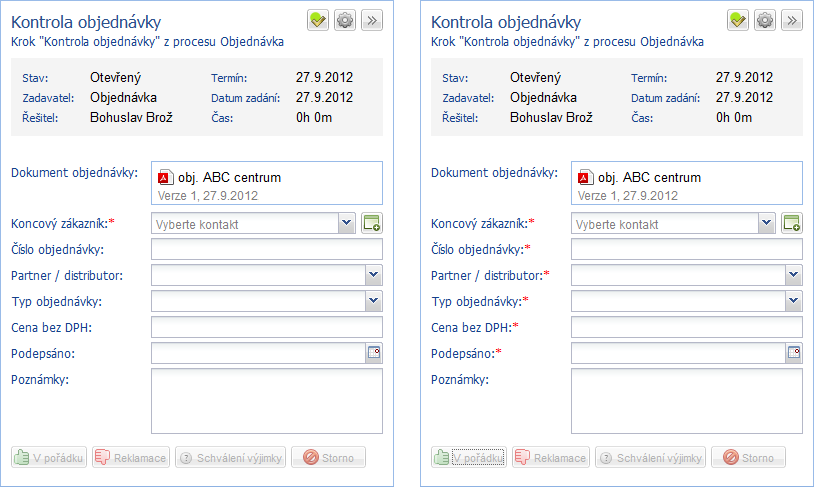814x487 pixels.
Task: Expand Typ objednávky dropdown in right panel
Action: pos(793,301)
